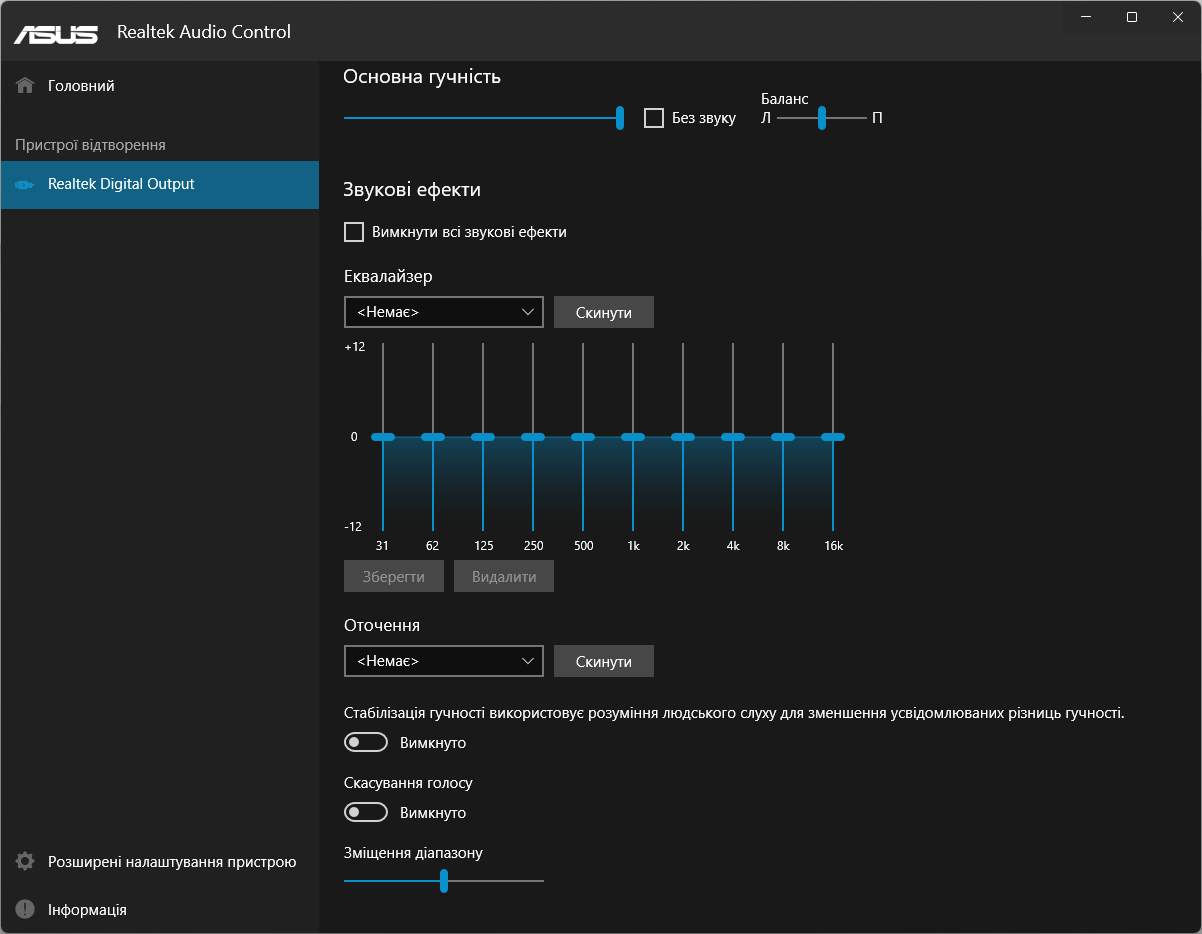Enable the Стабілізація гучності toggle
This screenshot has width=1202, height=934.
365,741
